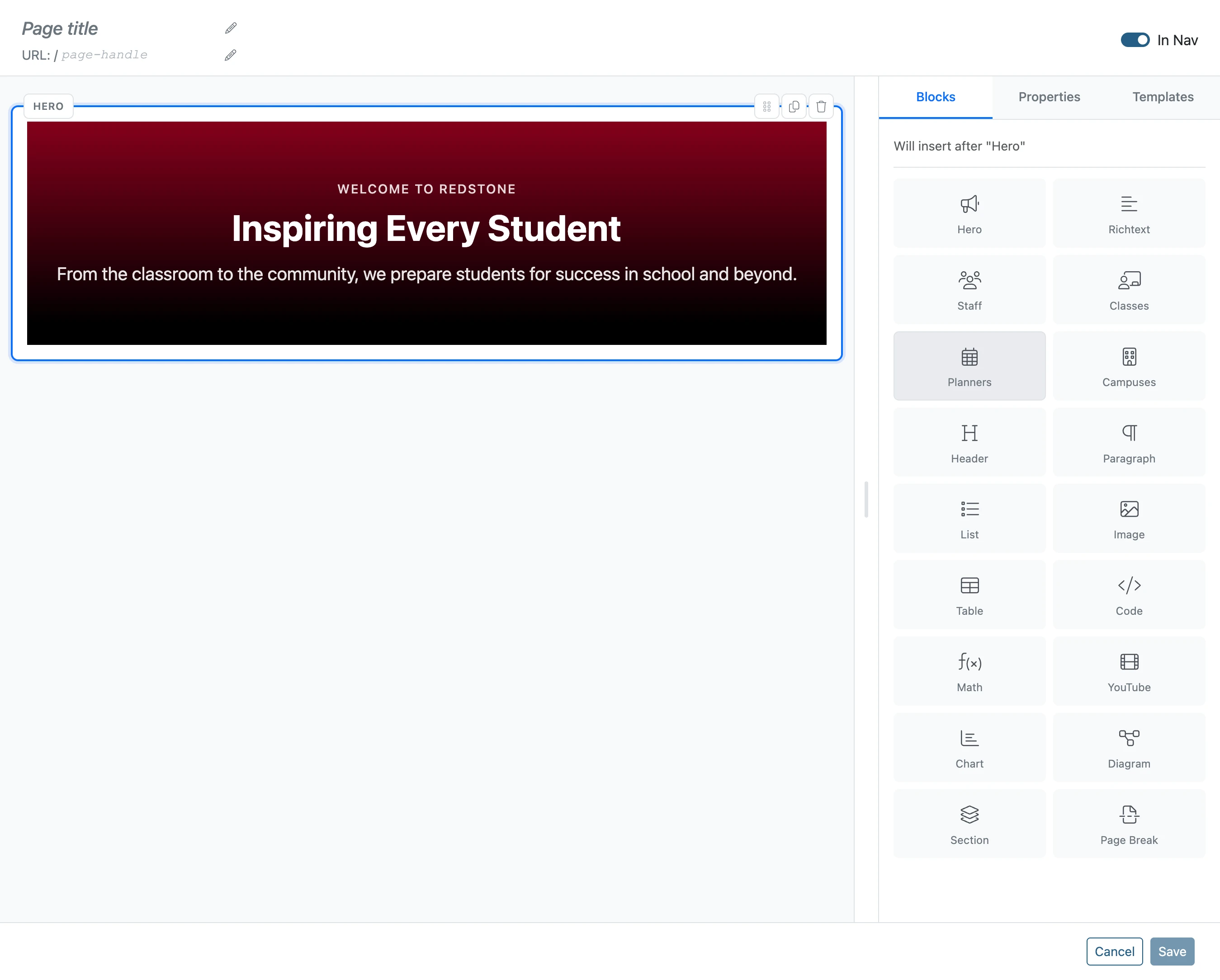Delete the Hero block with trash icon
1220x980 pixels.
(x=821, y=106)
